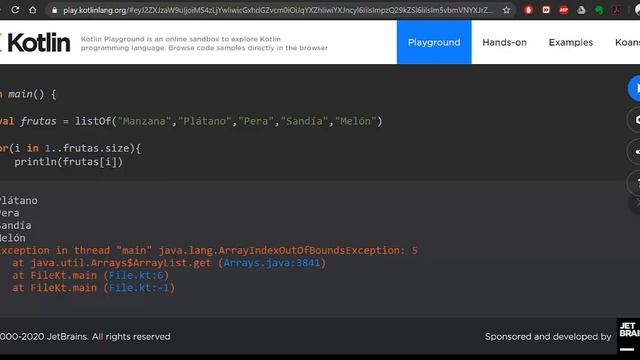Click the JetBrains All rights reserved text
This screenshot has height=360, width=640.
tap(85, 337)
